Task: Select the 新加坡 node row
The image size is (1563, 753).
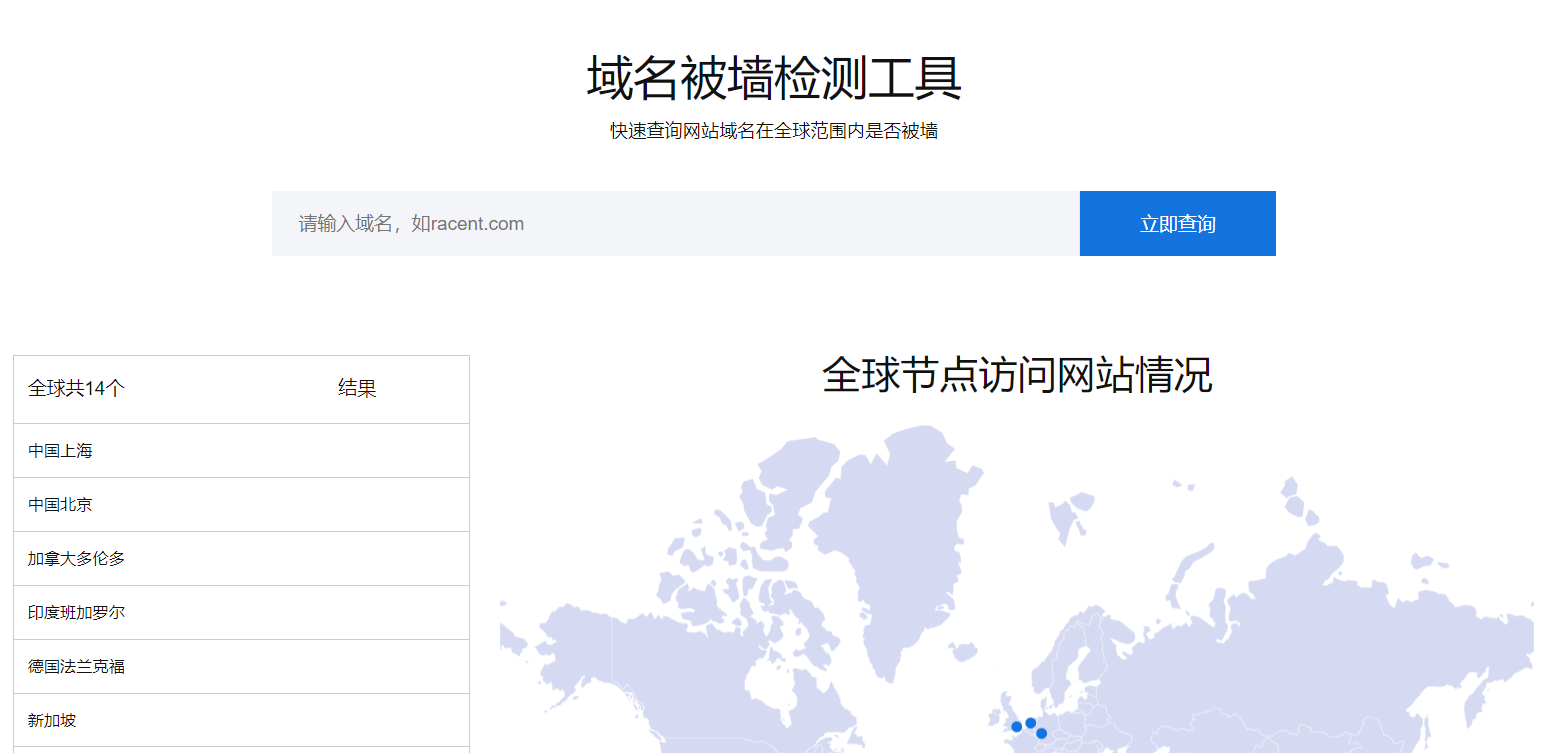Action: coord(240,720)
